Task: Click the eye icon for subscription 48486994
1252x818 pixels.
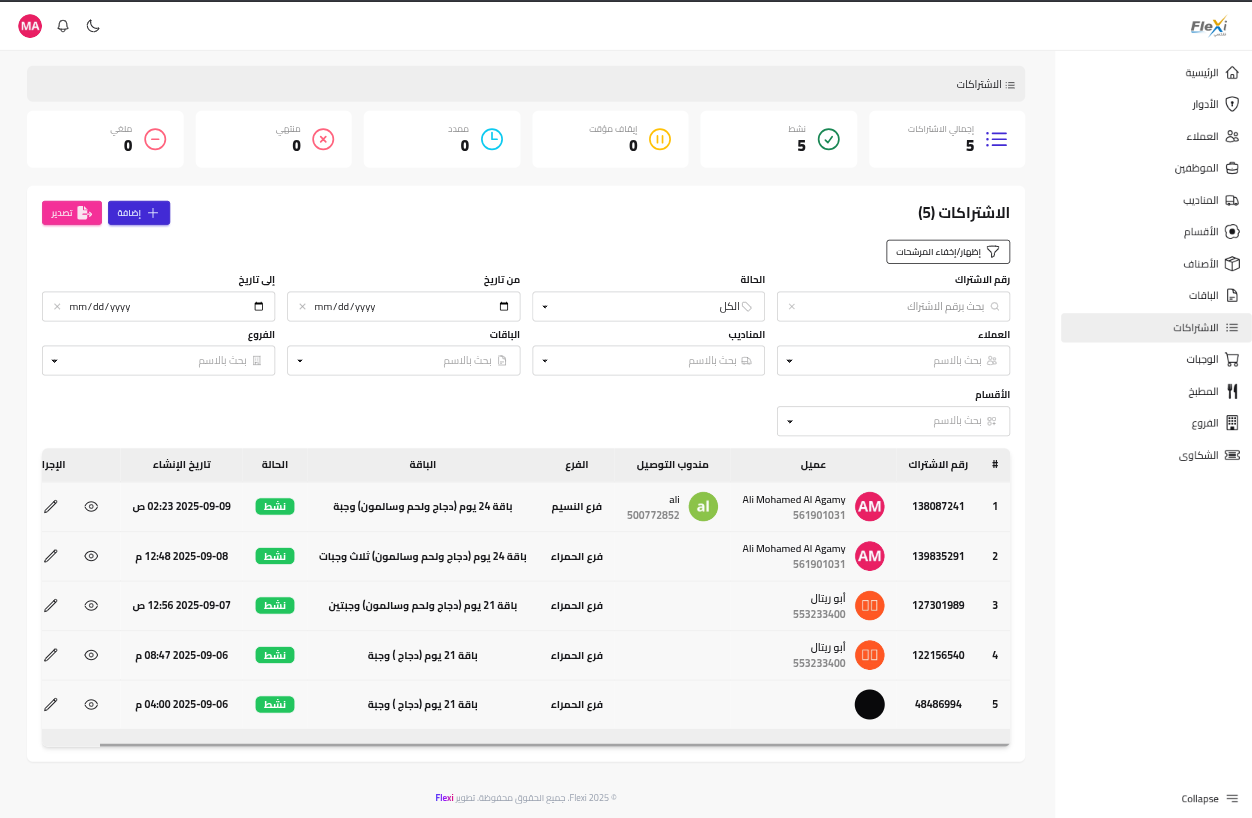Action: point(91,704)
